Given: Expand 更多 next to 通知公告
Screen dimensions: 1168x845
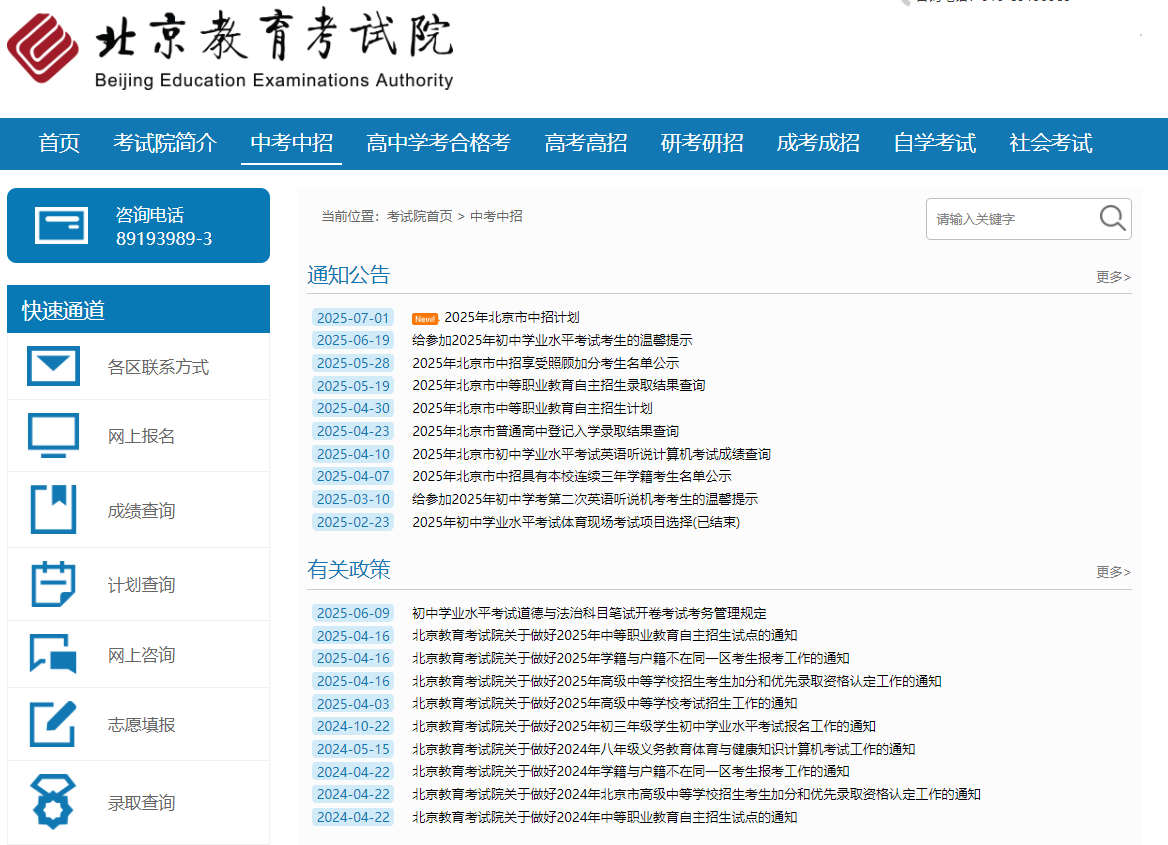Looking at the screenshot, I should [x=1112, y=277].
